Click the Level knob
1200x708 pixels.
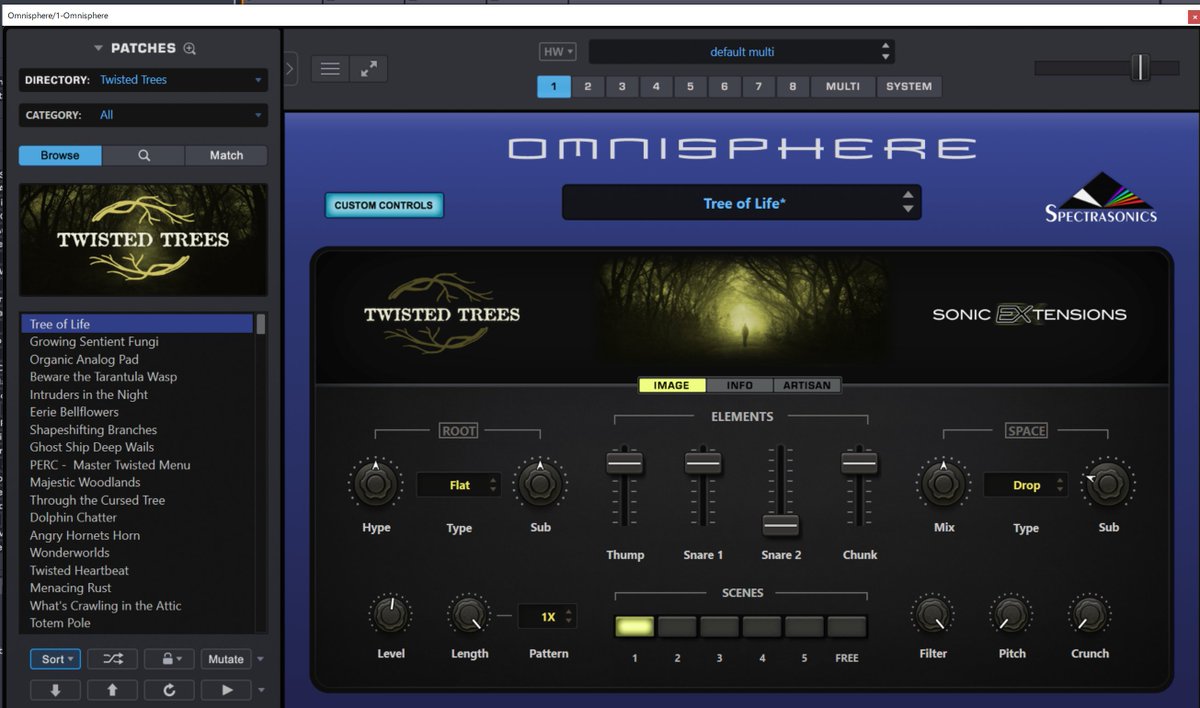(x=390, y=615)
